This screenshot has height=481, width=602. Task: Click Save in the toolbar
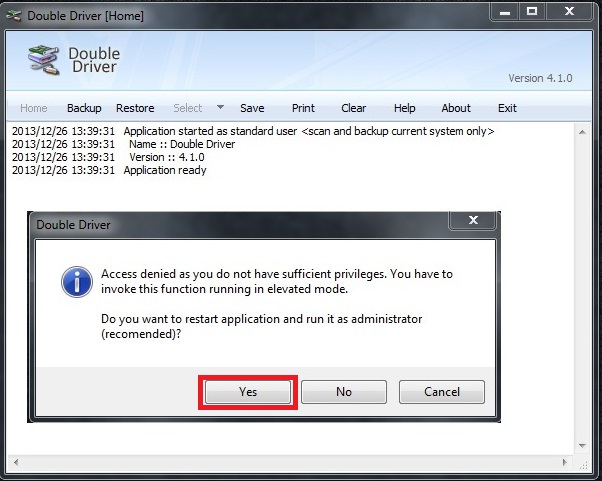pyautogui.click(x=252, y=108)
